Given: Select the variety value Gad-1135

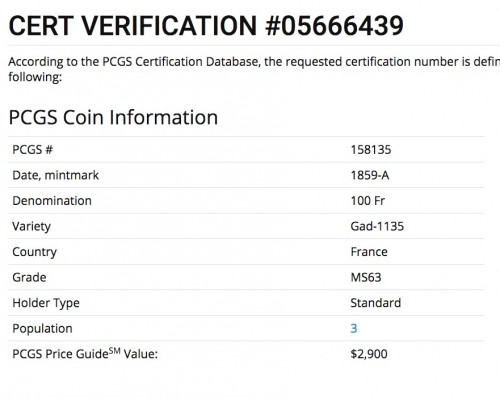Looking at the screenshot, I should click(377, 226).
